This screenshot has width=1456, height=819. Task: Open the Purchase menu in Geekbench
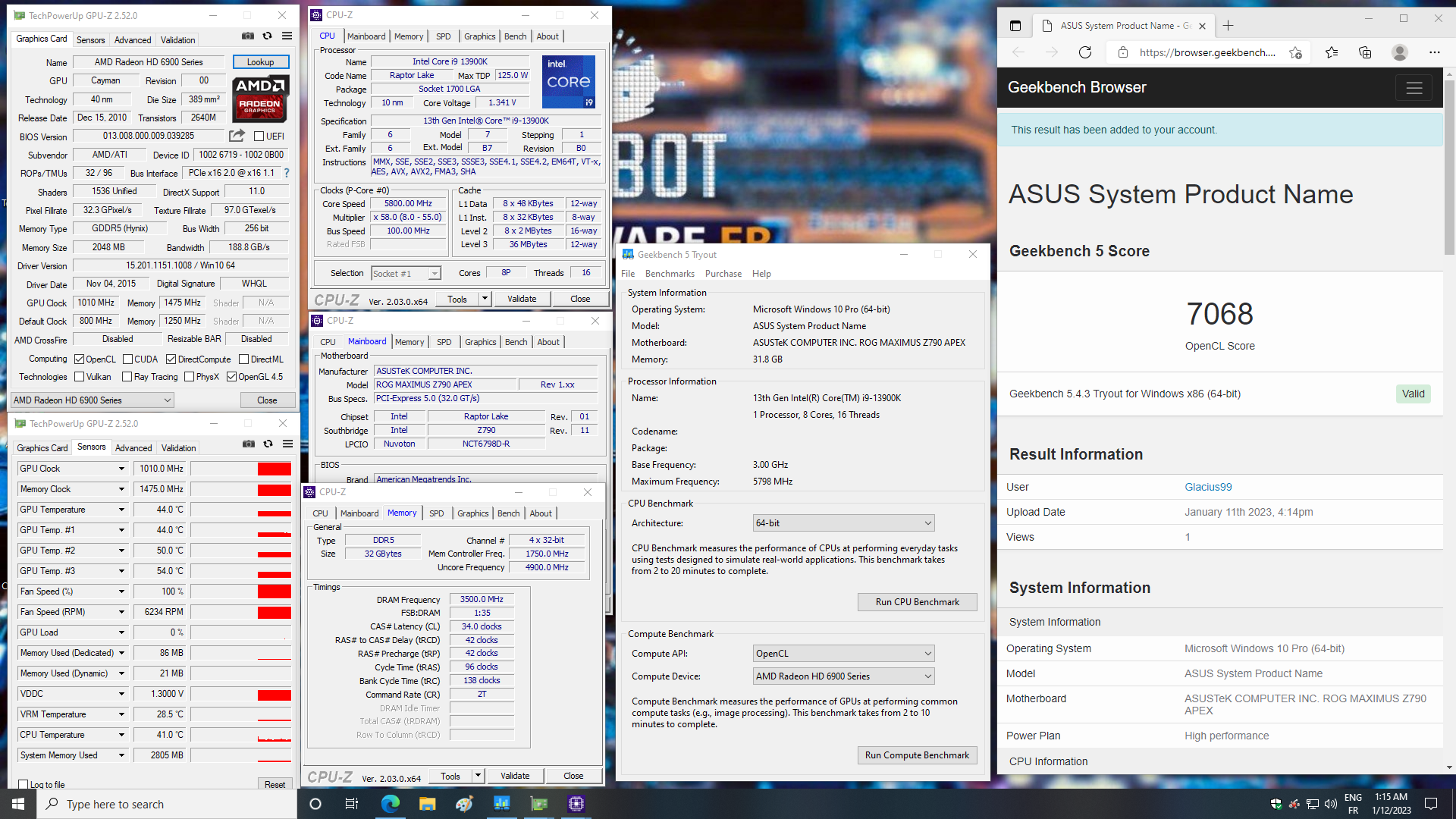[x=723, y=274]
